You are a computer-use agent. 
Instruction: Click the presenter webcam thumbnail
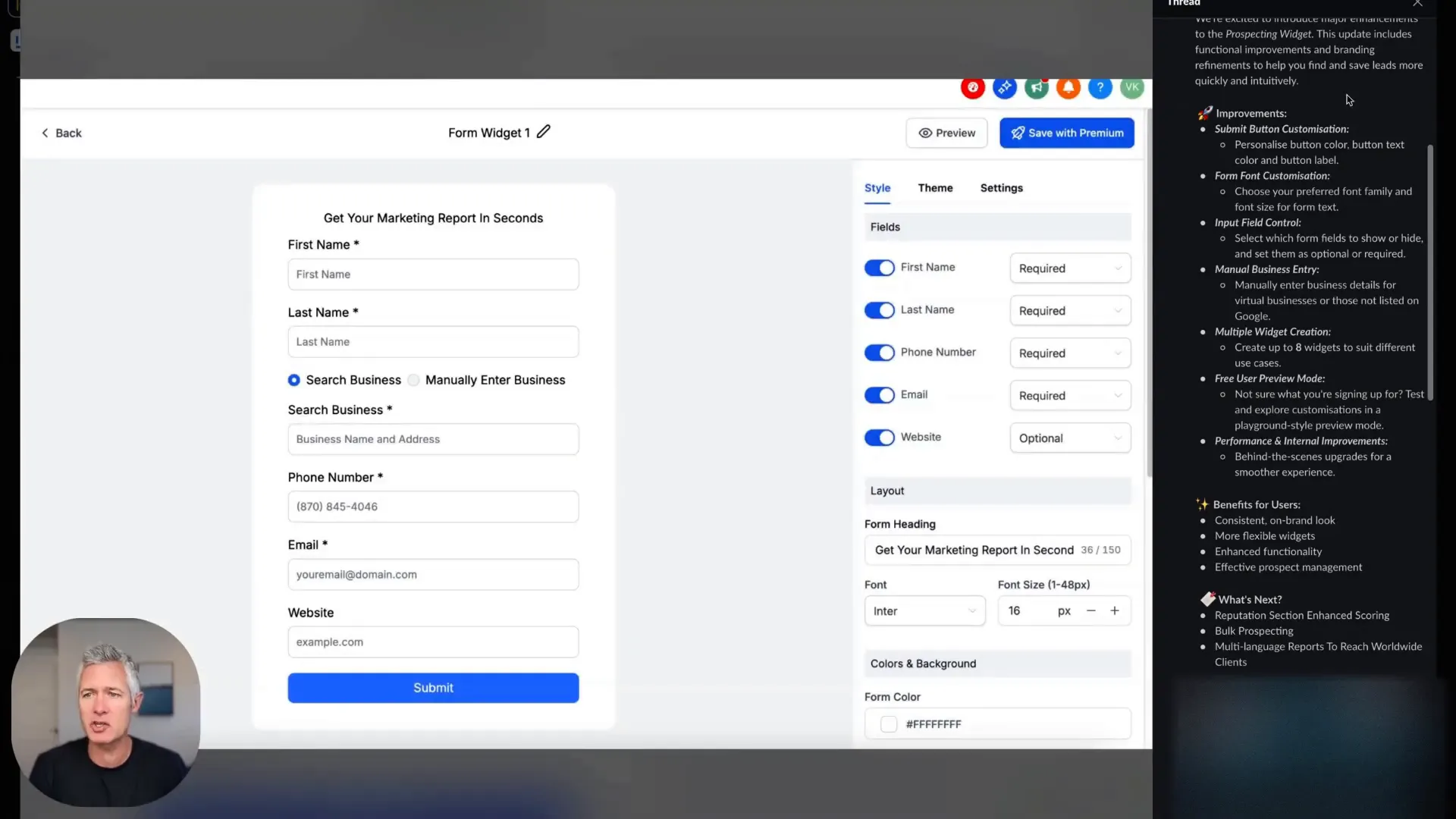[x=105, y=712]
